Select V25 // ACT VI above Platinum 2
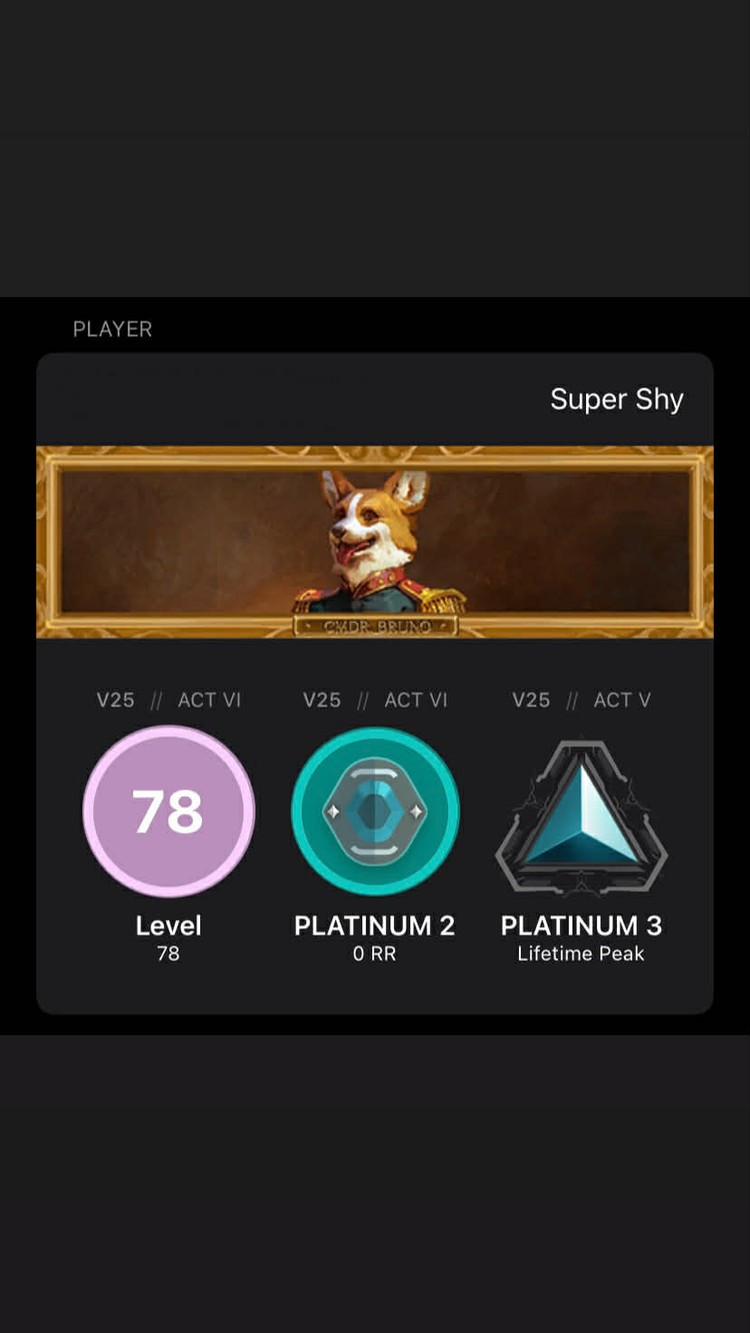750x1333 pixels. (375, 700)
